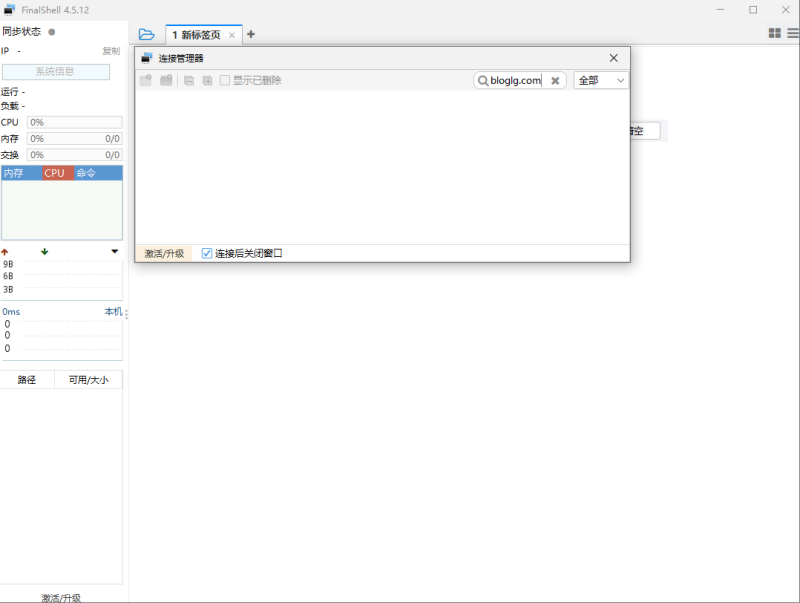Click the 复制 link next to IP
The image size is (800, 603).
[x=111, y=50]
